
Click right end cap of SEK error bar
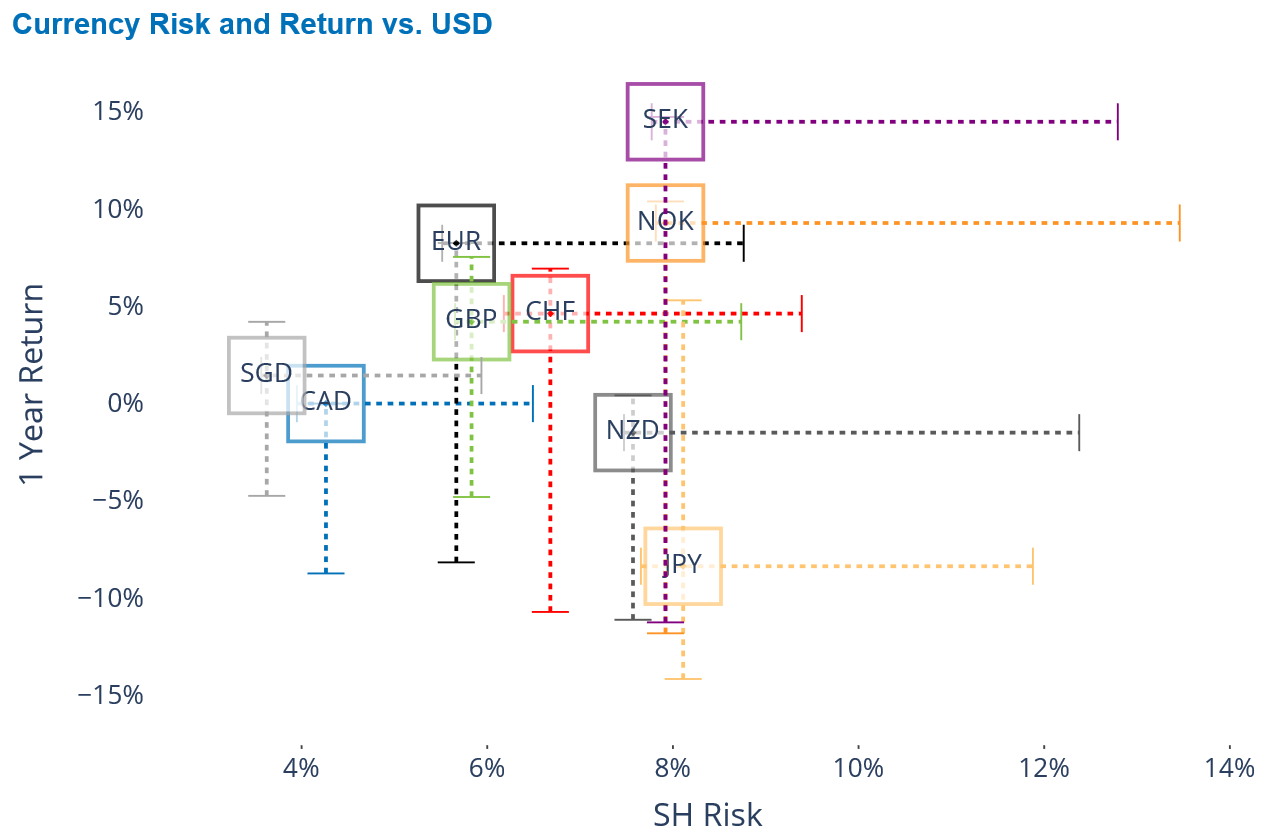[x=1118, y=121]
